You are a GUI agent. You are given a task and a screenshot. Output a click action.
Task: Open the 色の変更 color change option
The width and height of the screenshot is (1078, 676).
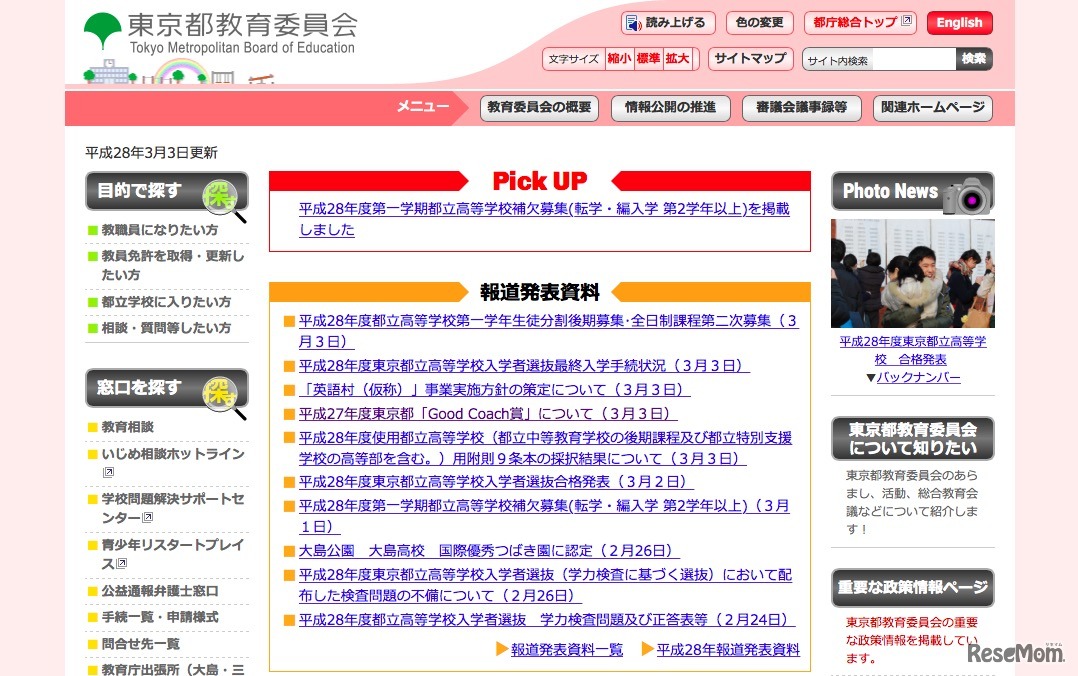758,22
